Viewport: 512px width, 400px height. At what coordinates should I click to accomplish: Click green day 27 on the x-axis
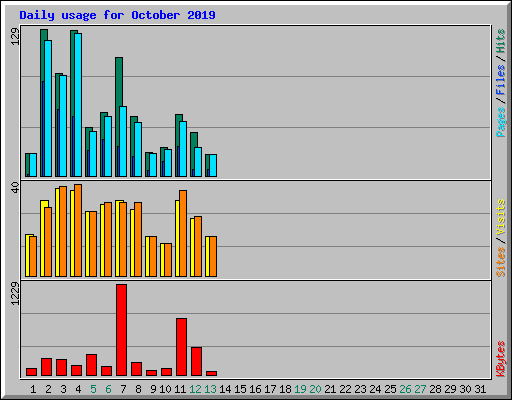pos(420,389)
